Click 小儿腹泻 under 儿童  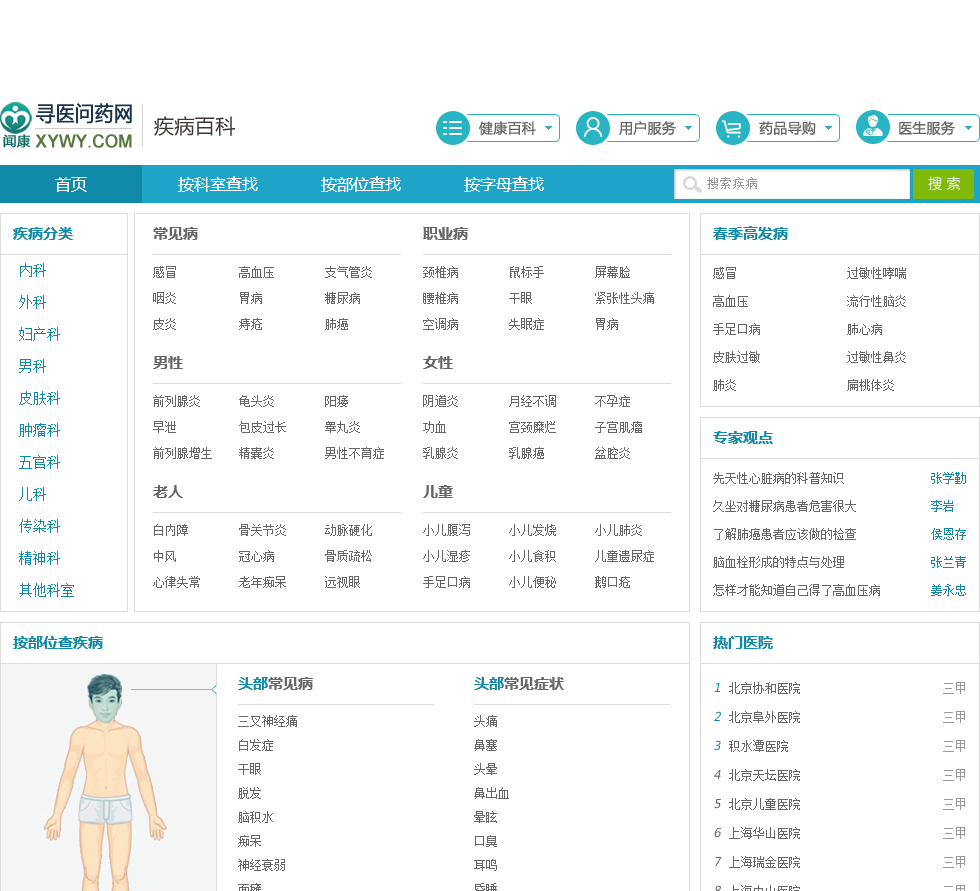click(447, 530)
